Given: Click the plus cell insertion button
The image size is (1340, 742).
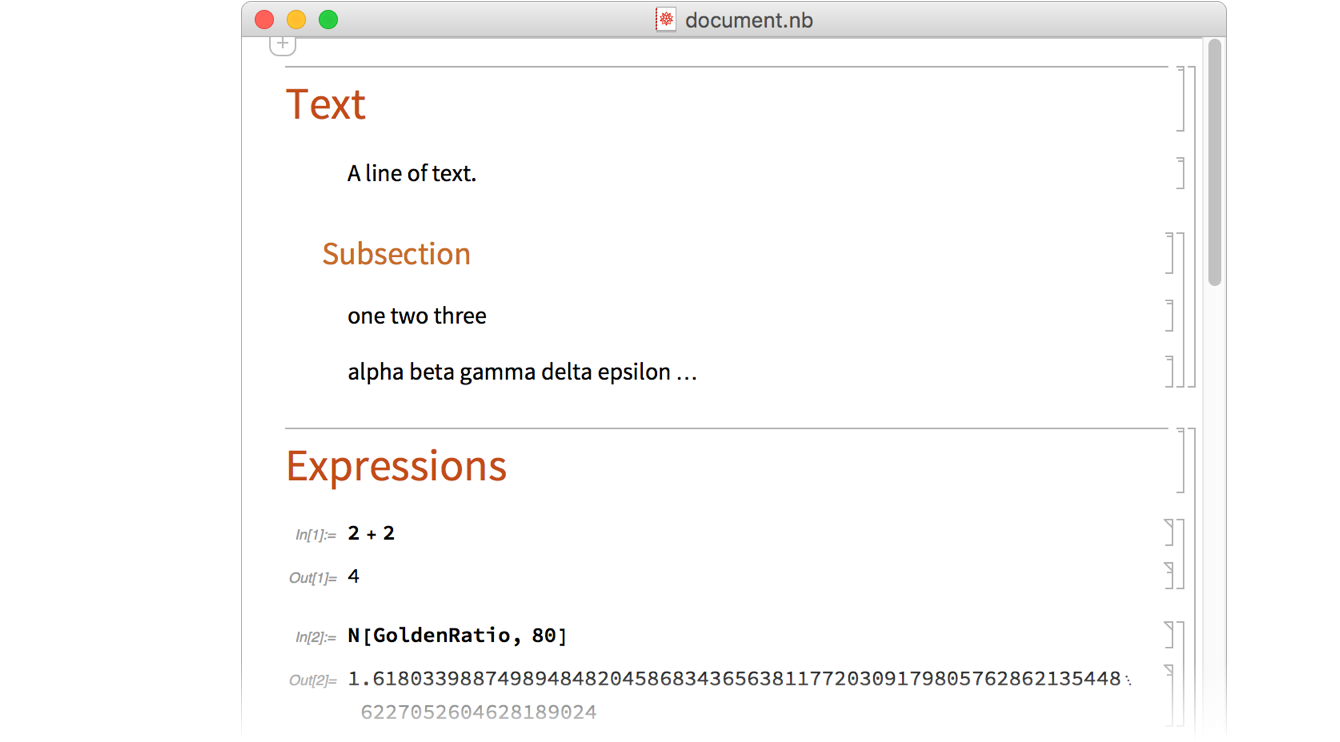Looking at the screenshot, I should pyautogui.click(x=283, y=44).
